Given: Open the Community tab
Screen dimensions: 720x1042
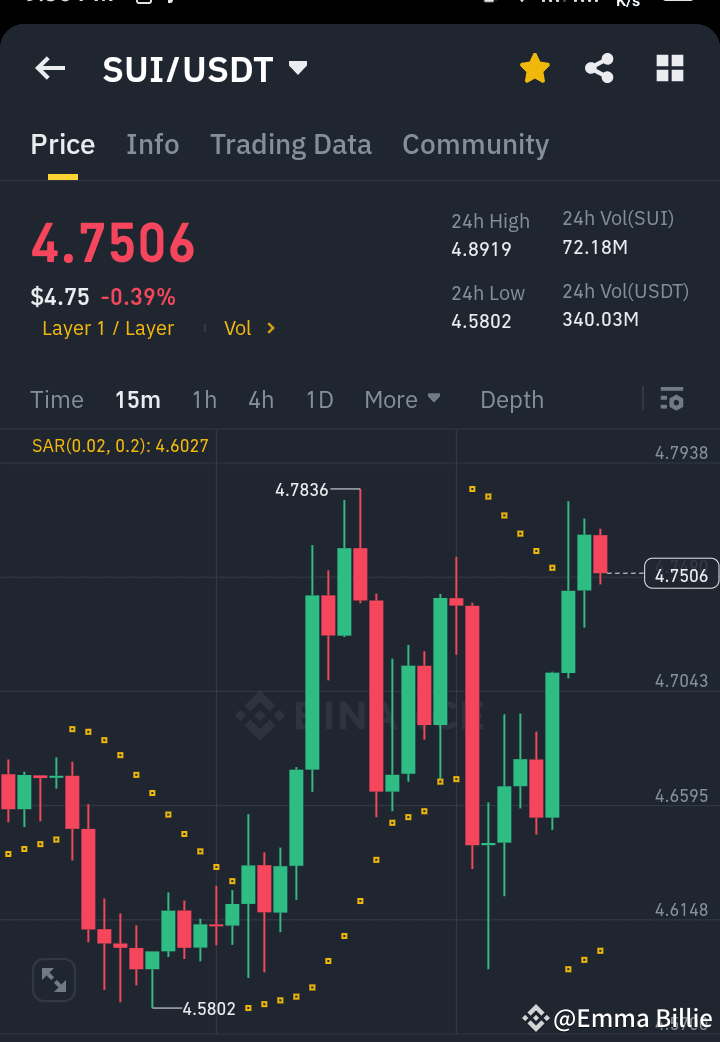Looking at the screenshot, I should point(475,144).
